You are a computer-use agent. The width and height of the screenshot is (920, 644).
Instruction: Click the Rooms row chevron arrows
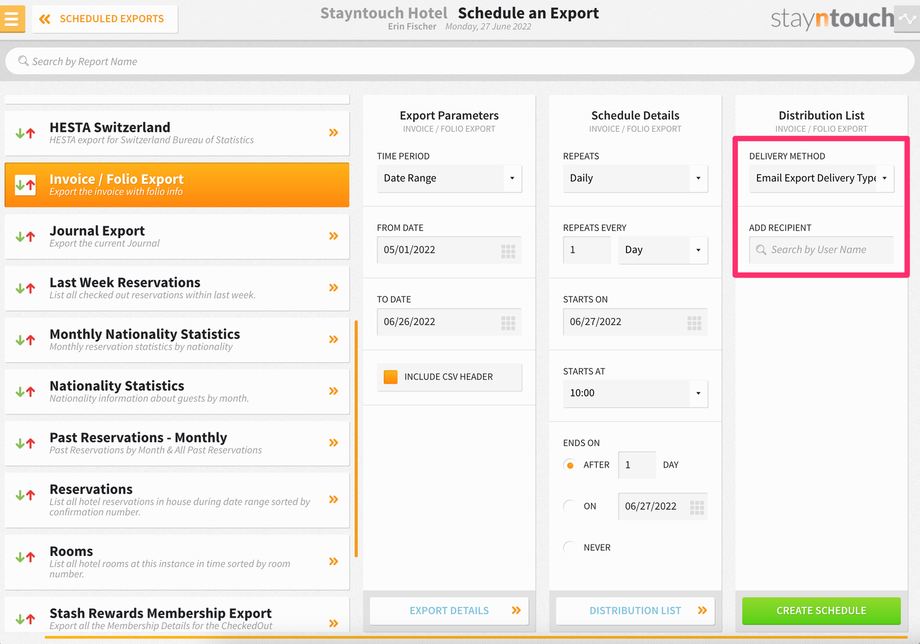coord(333,561)
